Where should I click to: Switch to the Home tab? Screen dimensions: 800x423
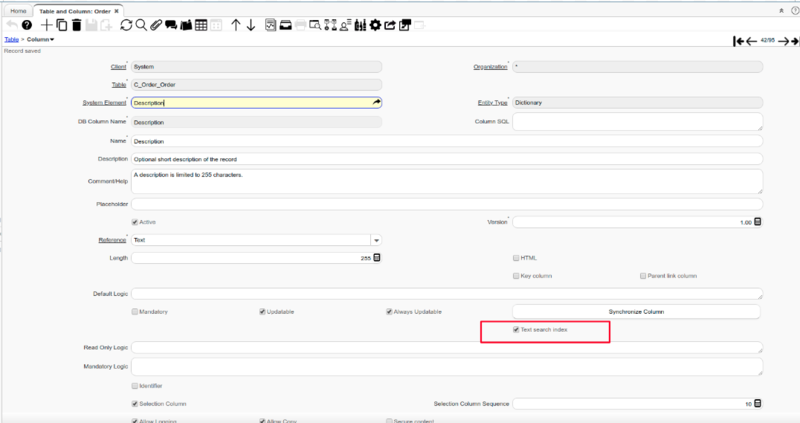click(18, 9)
